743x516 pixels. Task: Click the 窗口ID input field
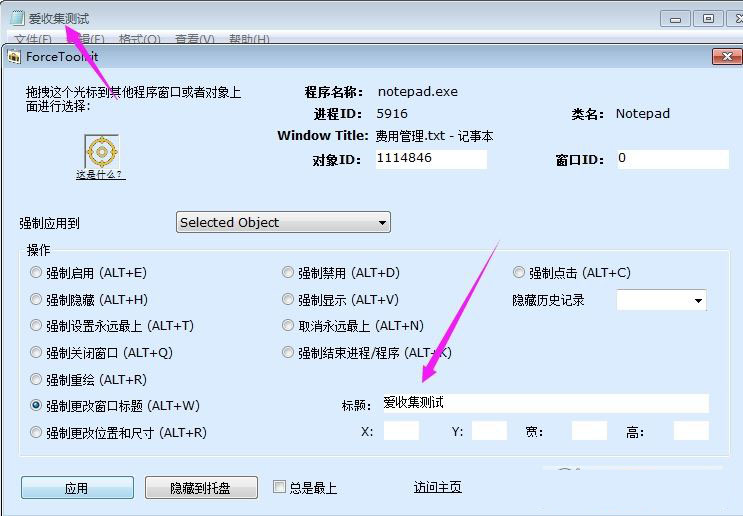(x=671, y=159)
